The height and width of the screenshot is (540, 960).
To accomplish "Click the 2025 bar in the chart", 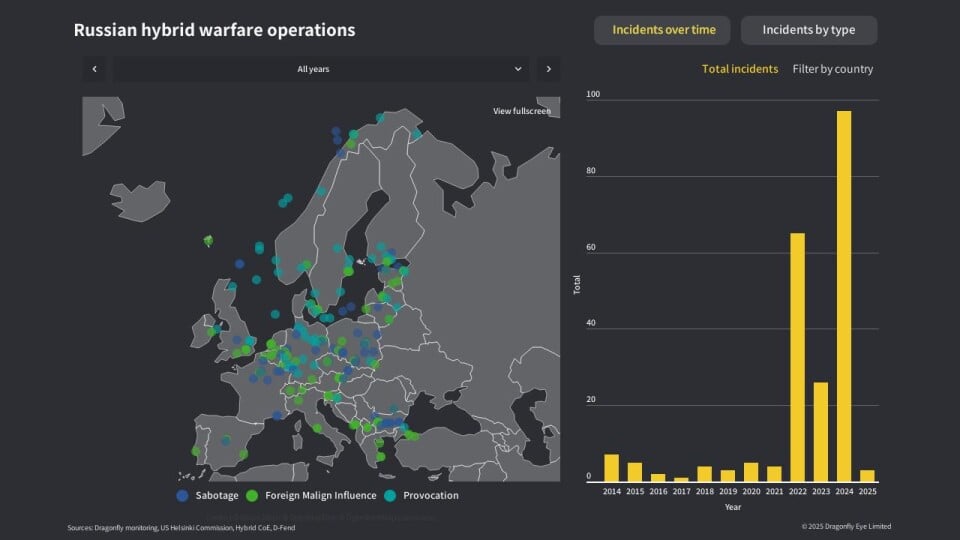I will tap(867, 476).
